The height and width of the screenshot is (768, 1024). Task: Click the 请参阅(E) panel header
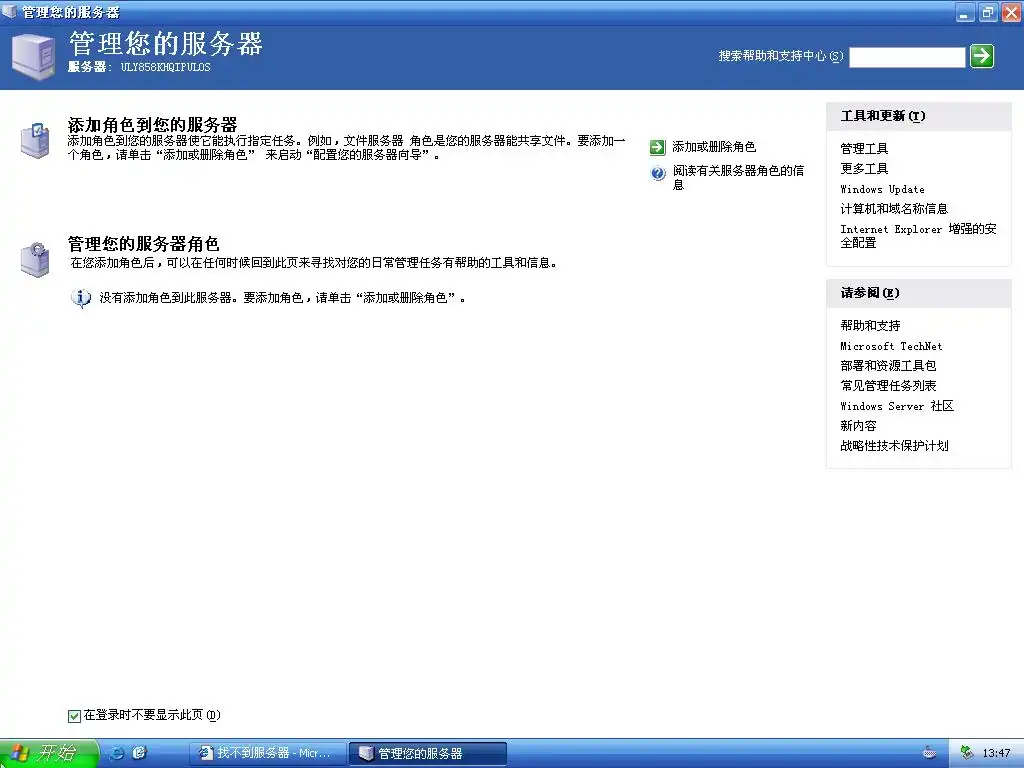(x=918, y=293)
